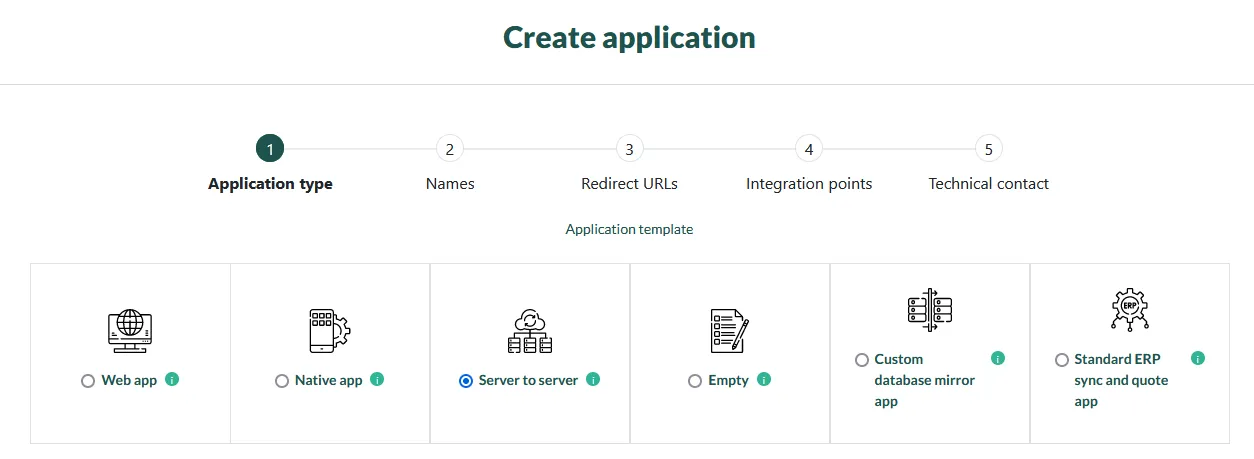Click the Server to server cloud icon
The image size is (1254, 459).
tap(530, 331)
